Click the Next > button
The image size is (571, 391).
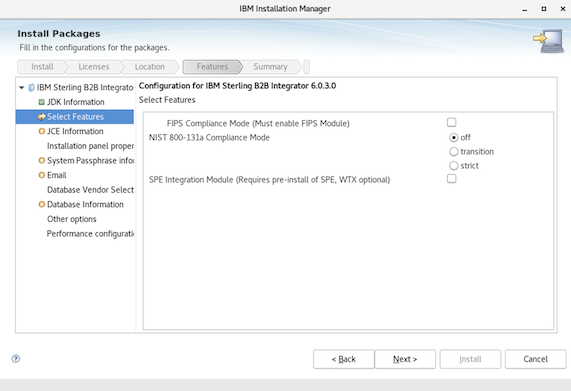405,359
